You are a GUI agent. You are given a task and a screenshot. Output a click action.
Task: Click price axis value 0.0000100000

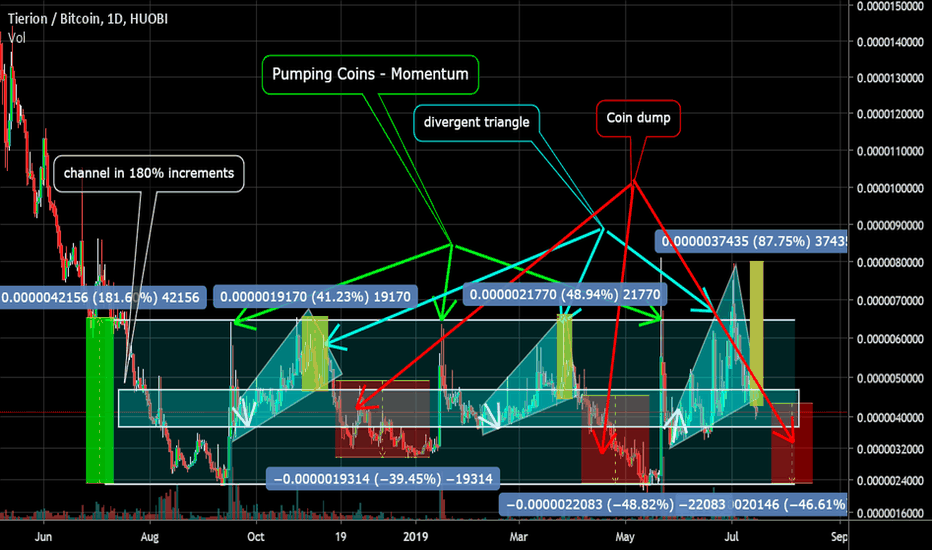pos(890,188)
